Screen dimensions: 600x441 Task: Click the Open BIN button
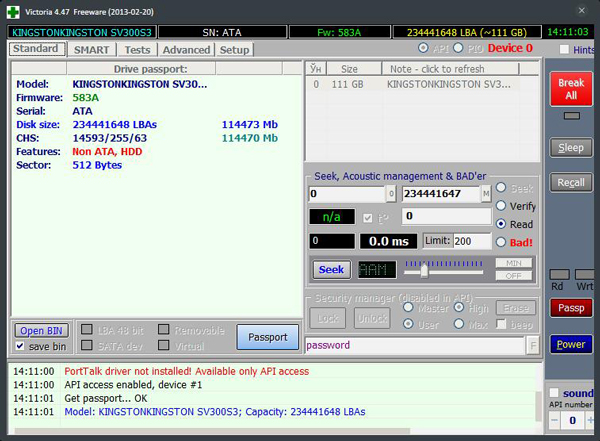coord(41,331)
